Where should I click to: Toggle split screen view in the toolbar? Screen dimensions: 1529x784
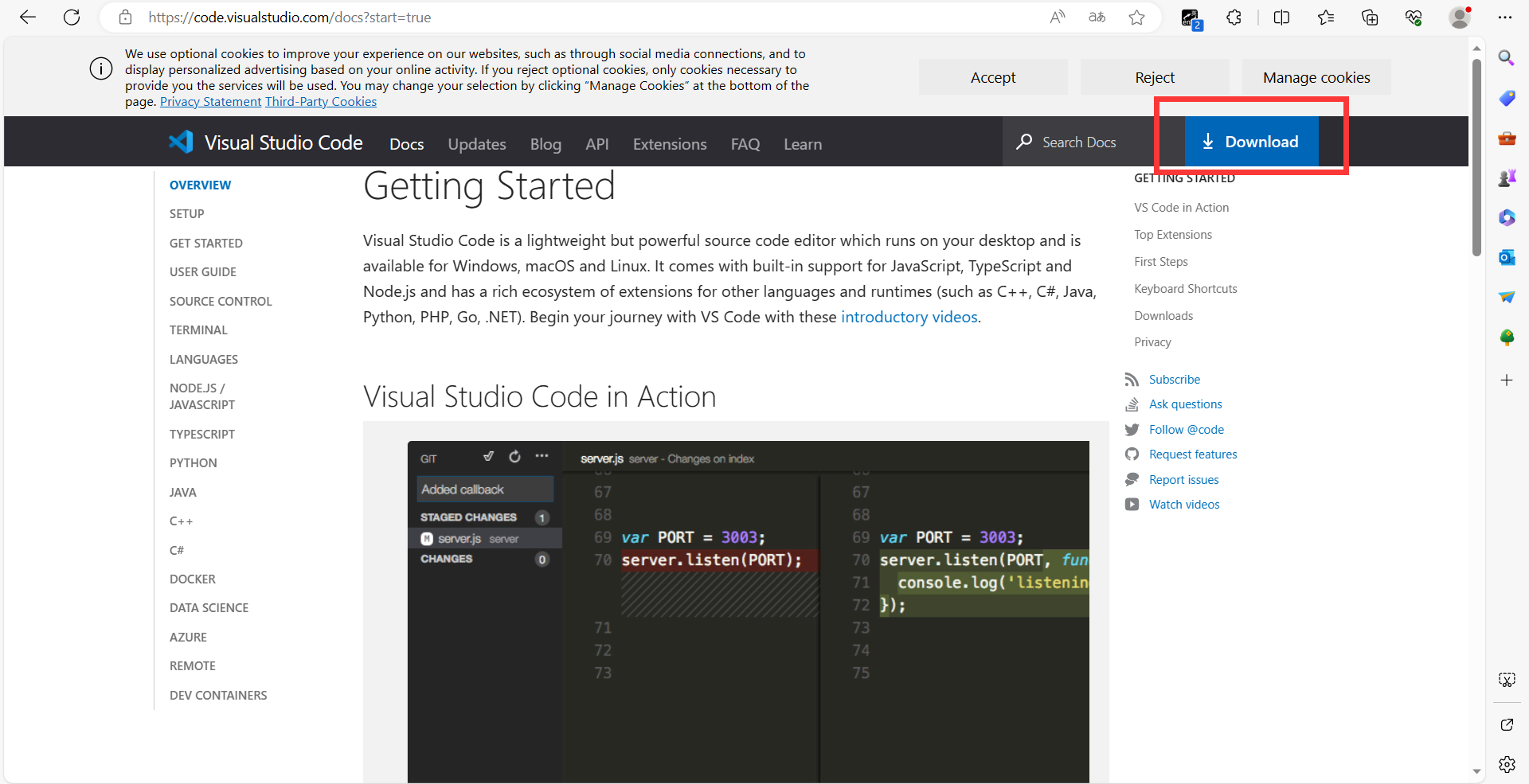(1281, 17)
